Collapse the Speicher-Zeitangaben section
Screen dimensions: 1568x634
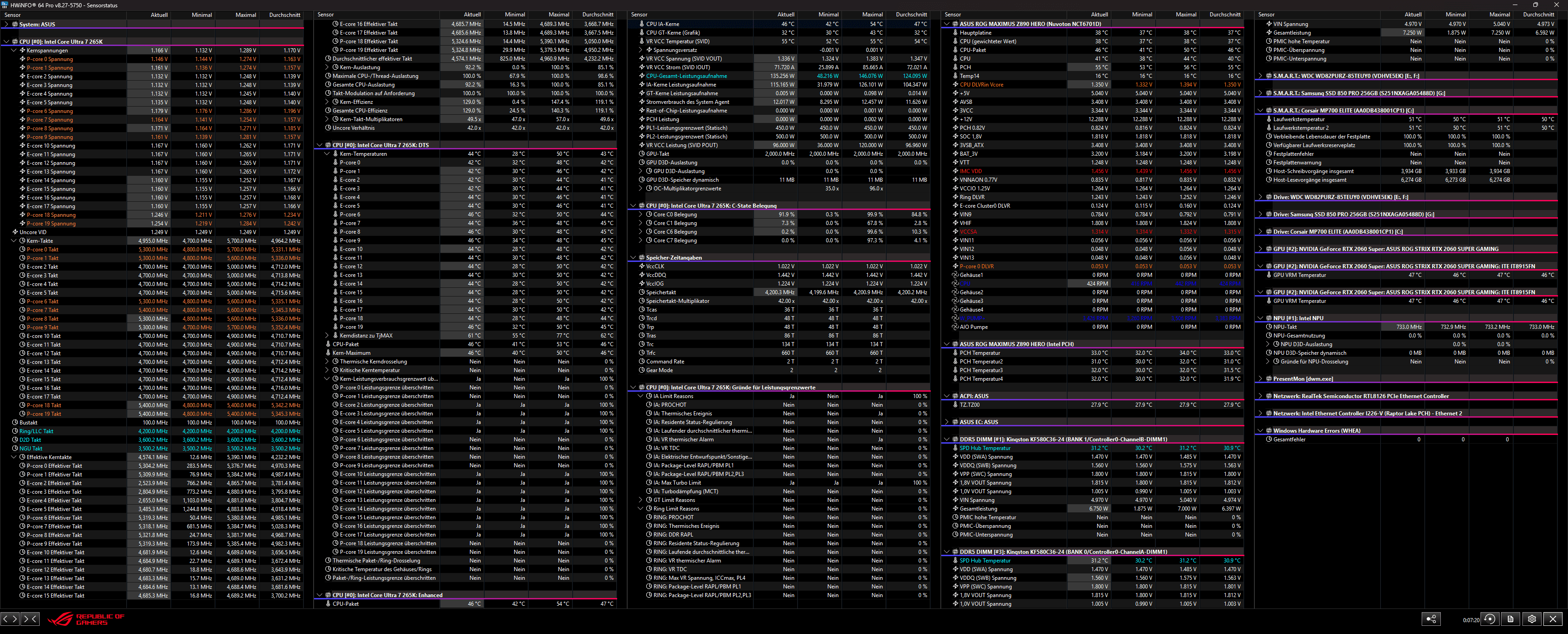point(633,257)
